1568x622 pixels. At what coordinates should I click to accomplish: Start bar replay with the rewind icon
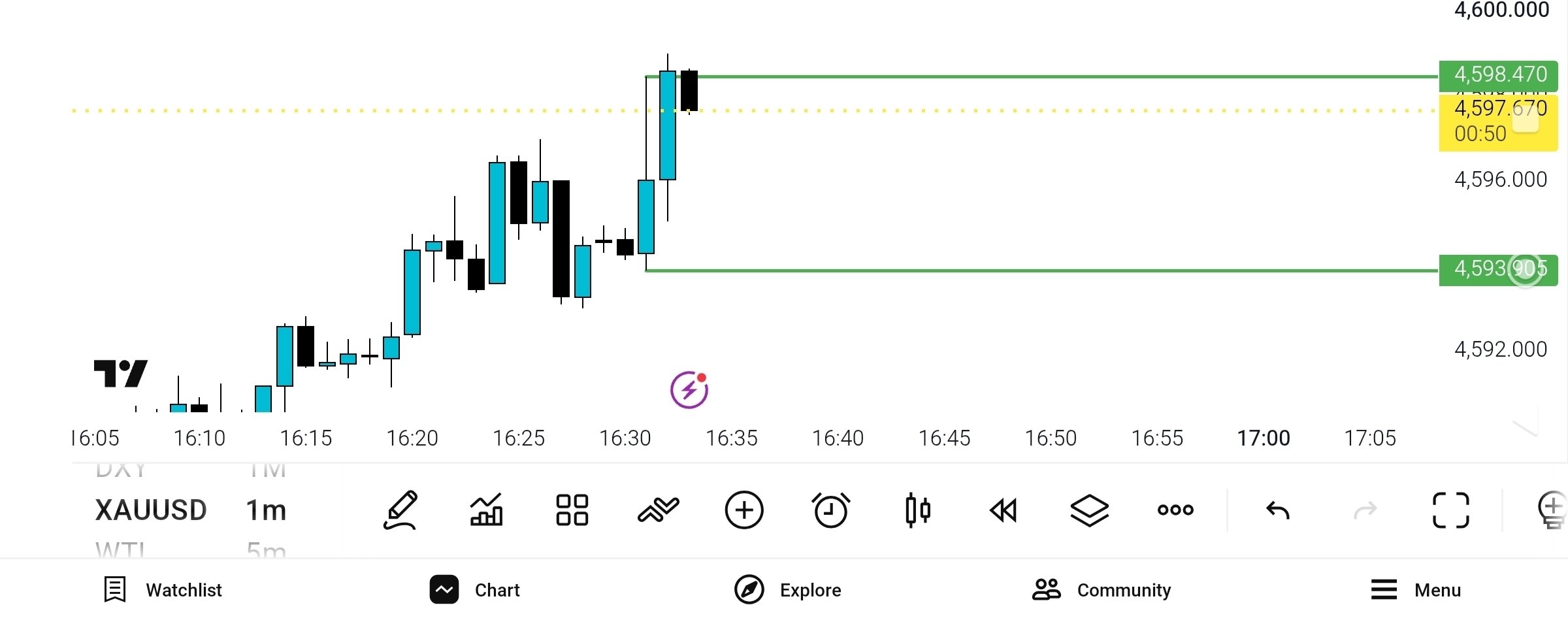[x=1004, y=510]
